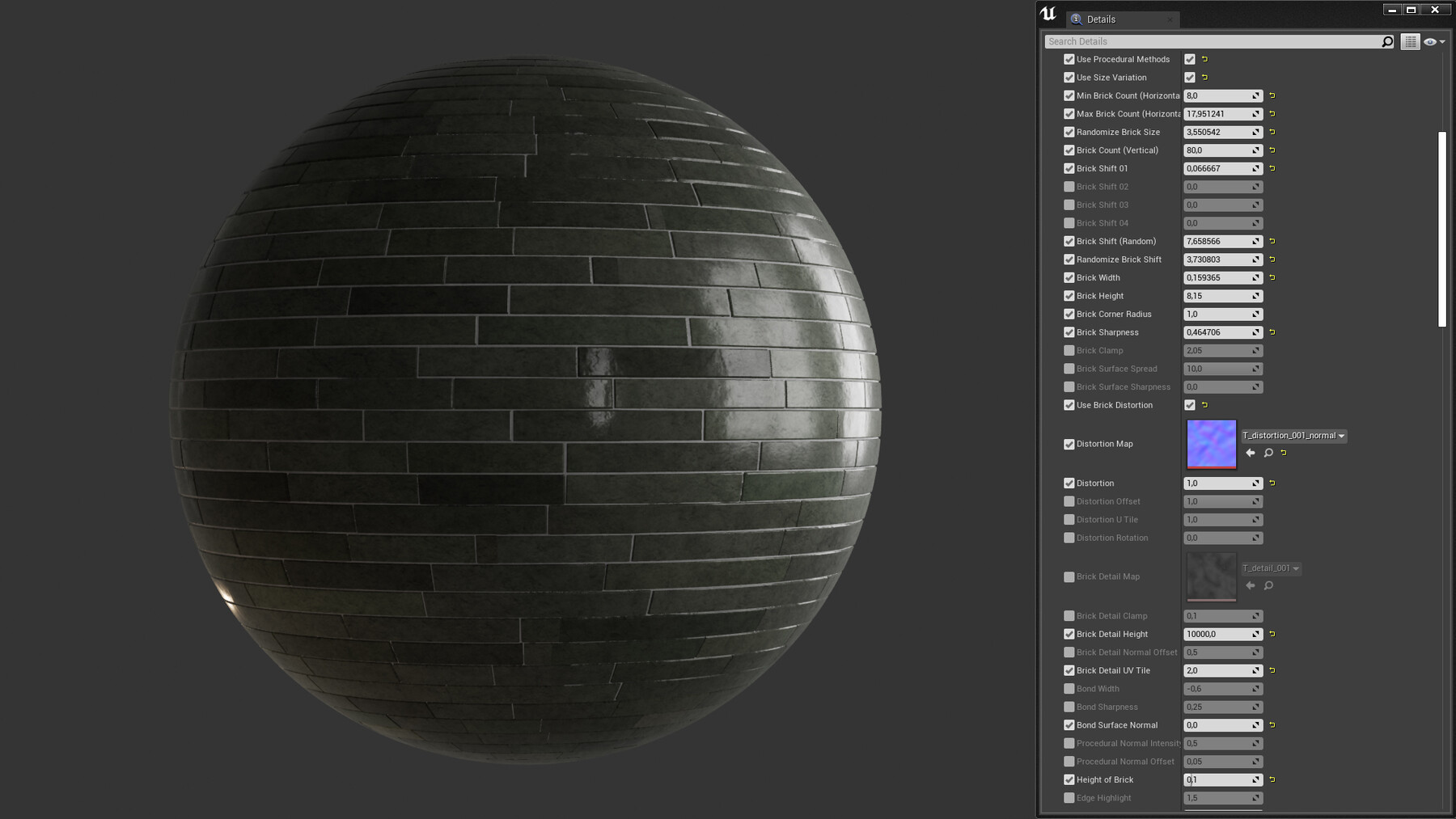
Task: Click the Distortion Map texture thumbnail
Action: click(1212, 444)
